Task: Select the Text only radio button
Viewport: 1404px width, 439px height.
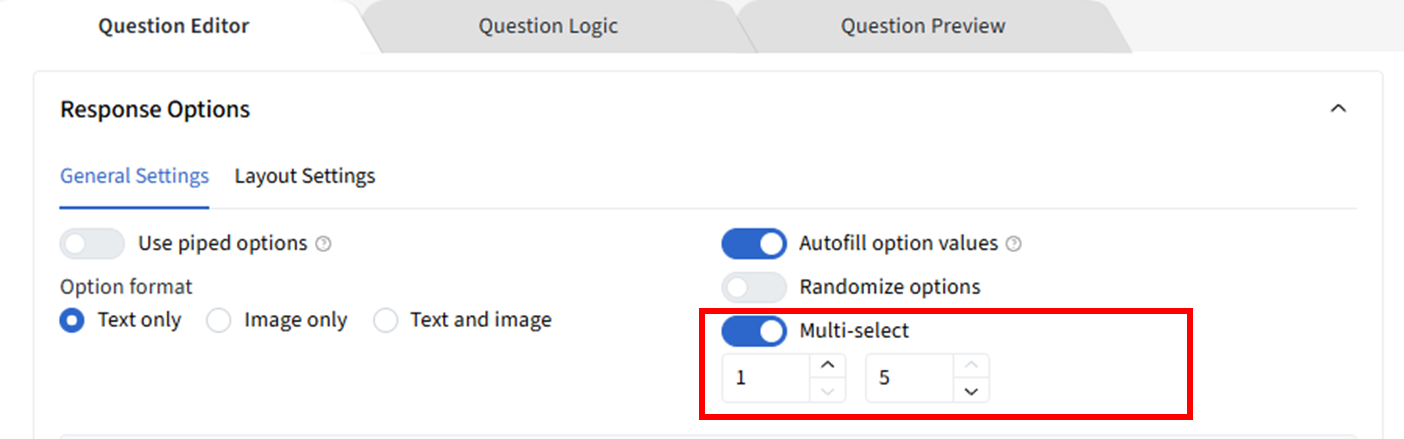Action: coord(72,320)
